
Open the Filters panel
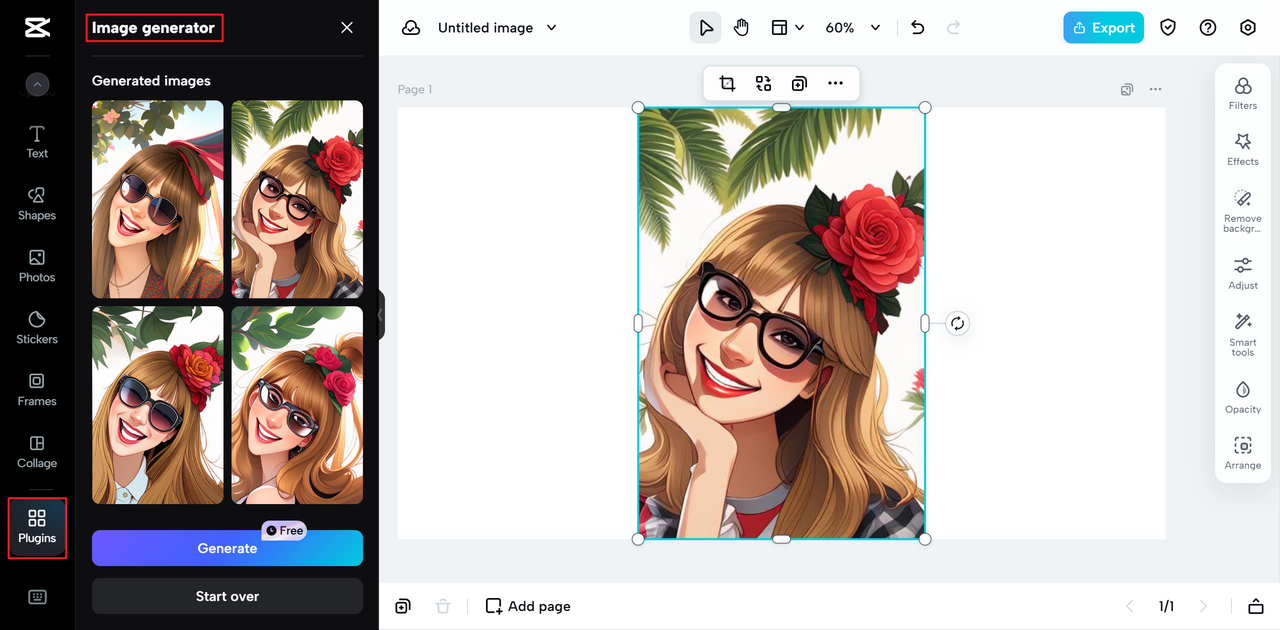point(1243,93)
